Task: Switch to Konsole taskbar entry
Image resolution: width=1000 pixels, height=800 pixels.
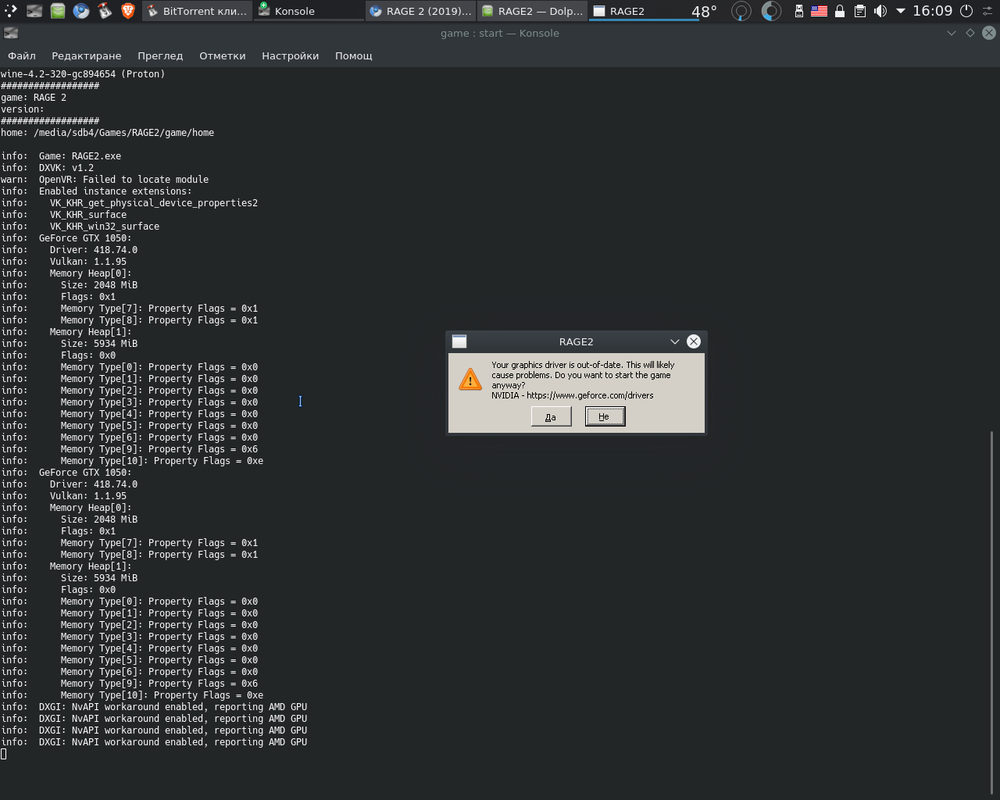Action: point(309,11)
